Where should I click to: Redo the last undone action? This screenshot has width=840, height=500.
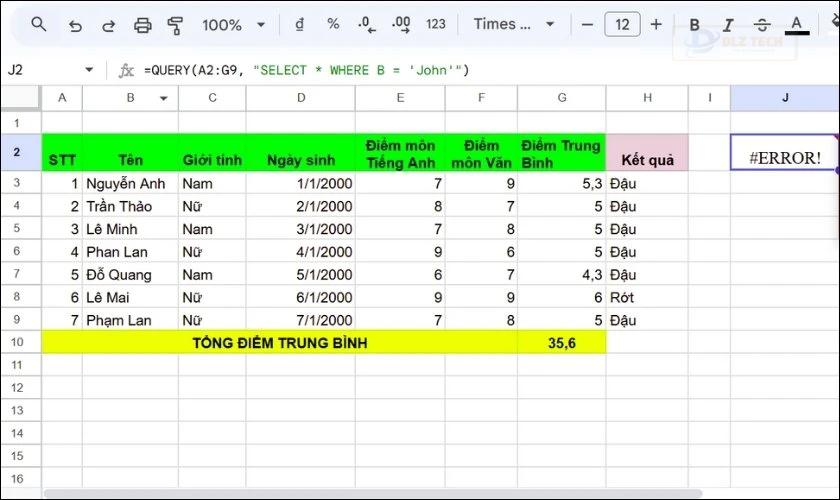coord(109,25)
